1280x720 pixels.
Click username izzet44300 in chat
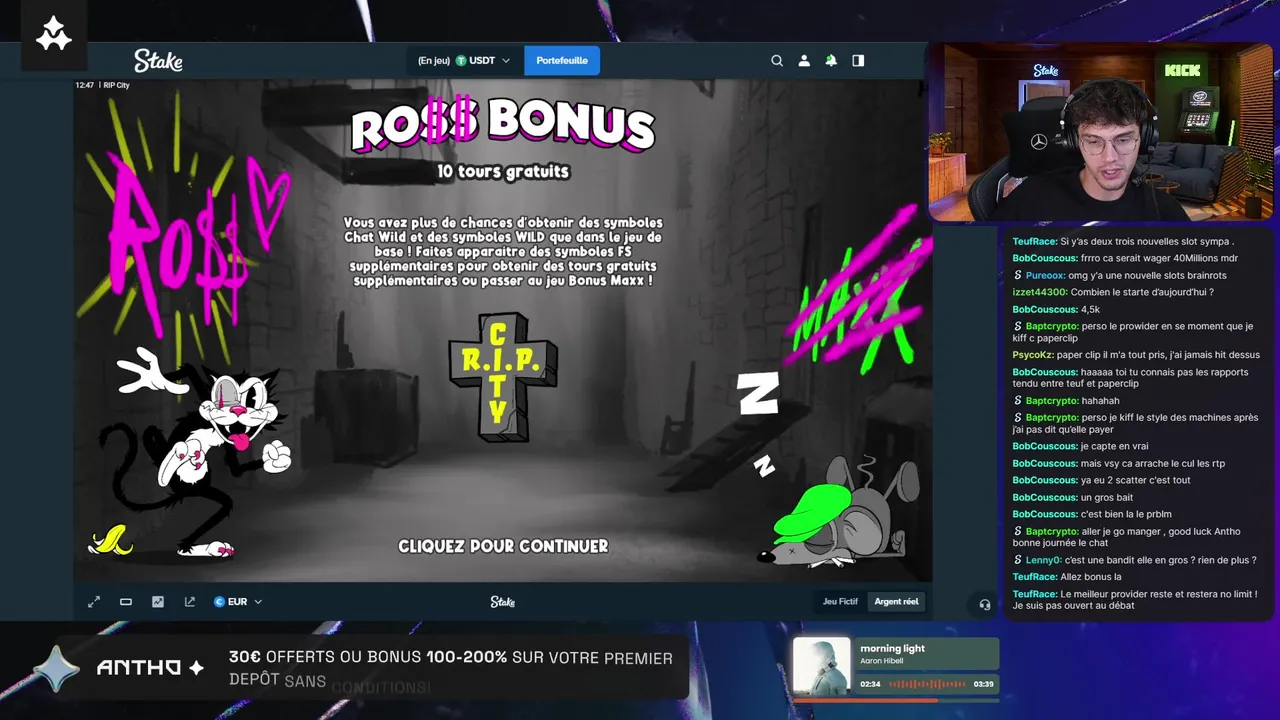(x=1039, y=292)
